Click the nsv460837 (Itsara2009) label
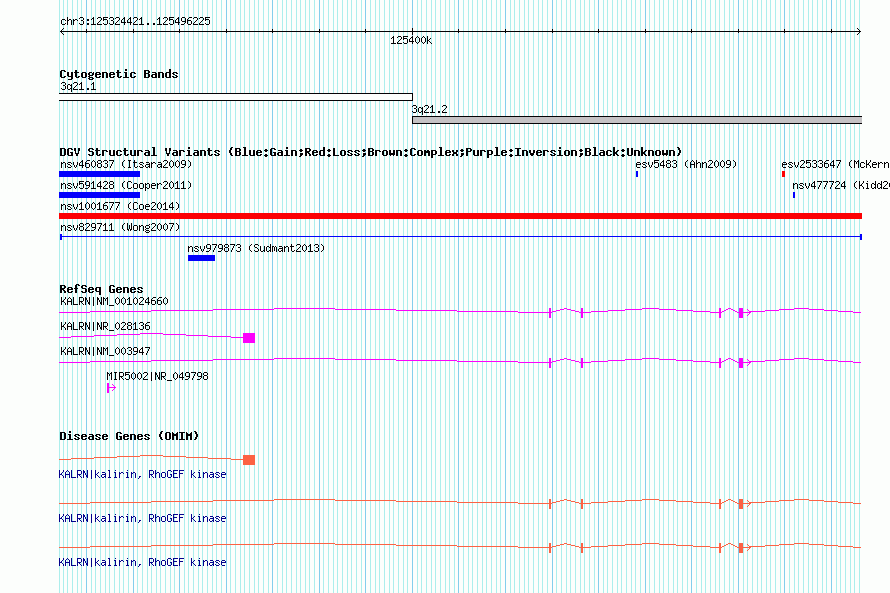 pos(126,164)
